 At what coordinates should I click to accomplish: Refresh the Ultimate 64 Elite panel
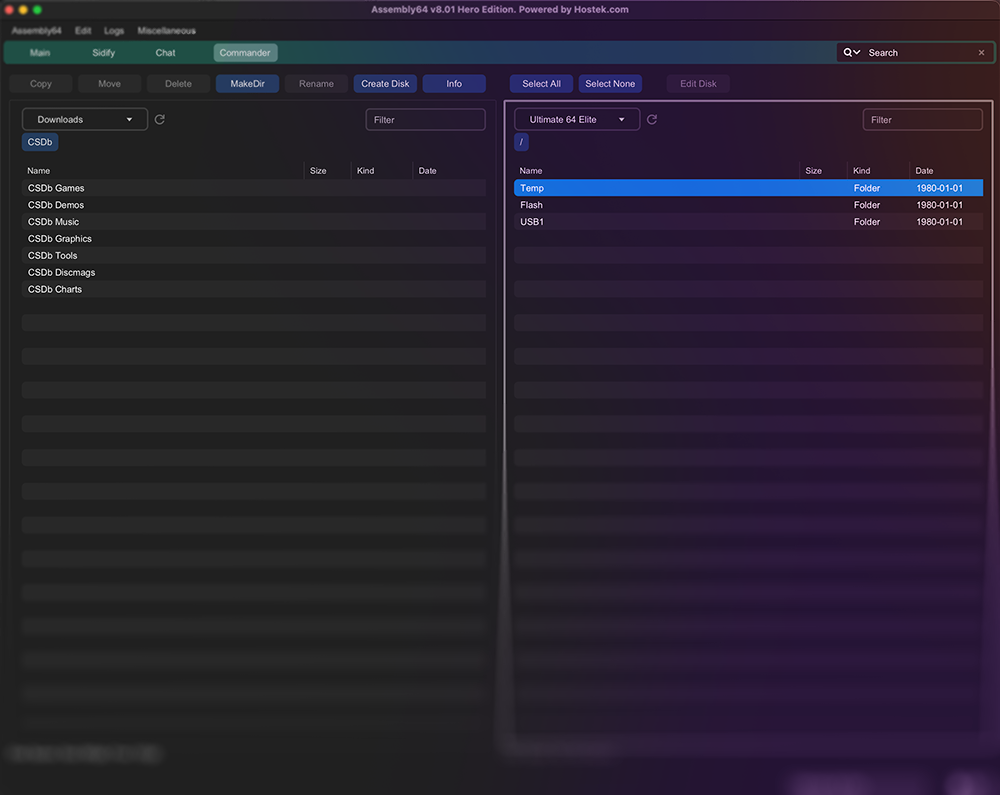point(652,120)
